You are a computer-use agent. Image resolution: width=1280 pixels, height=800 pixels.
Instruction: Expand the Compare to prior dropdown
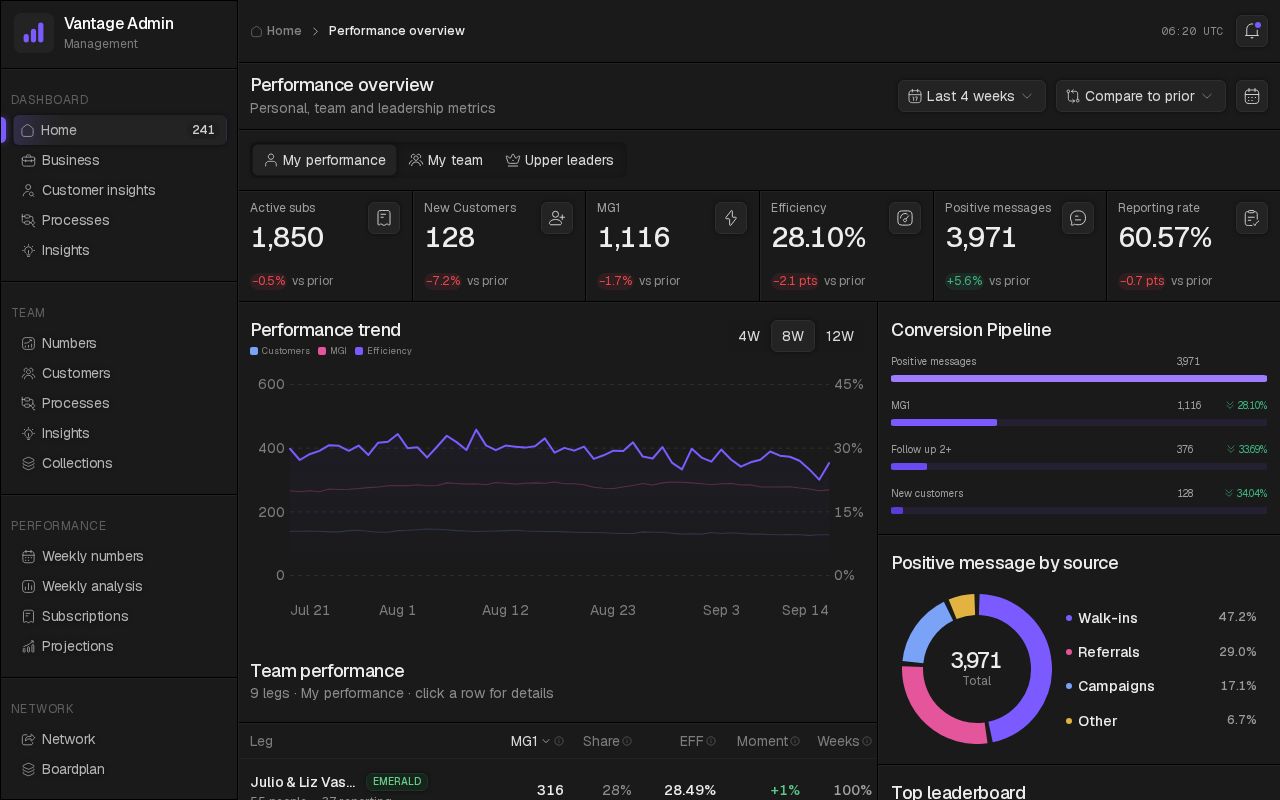click(x=1141, y=96)
